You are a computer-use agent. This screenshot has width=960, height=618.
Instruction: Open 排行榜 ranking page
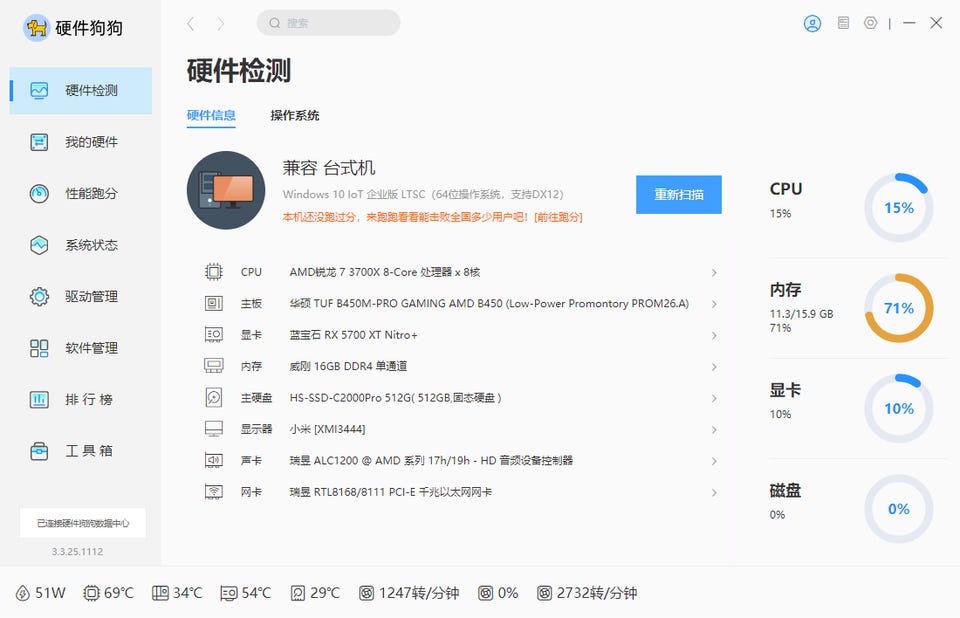(80, 399)
